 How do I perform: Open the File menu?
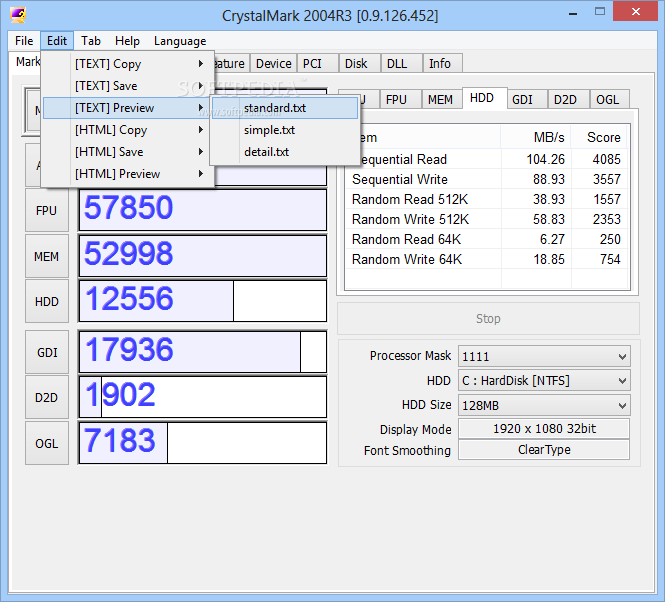(24, 41)
